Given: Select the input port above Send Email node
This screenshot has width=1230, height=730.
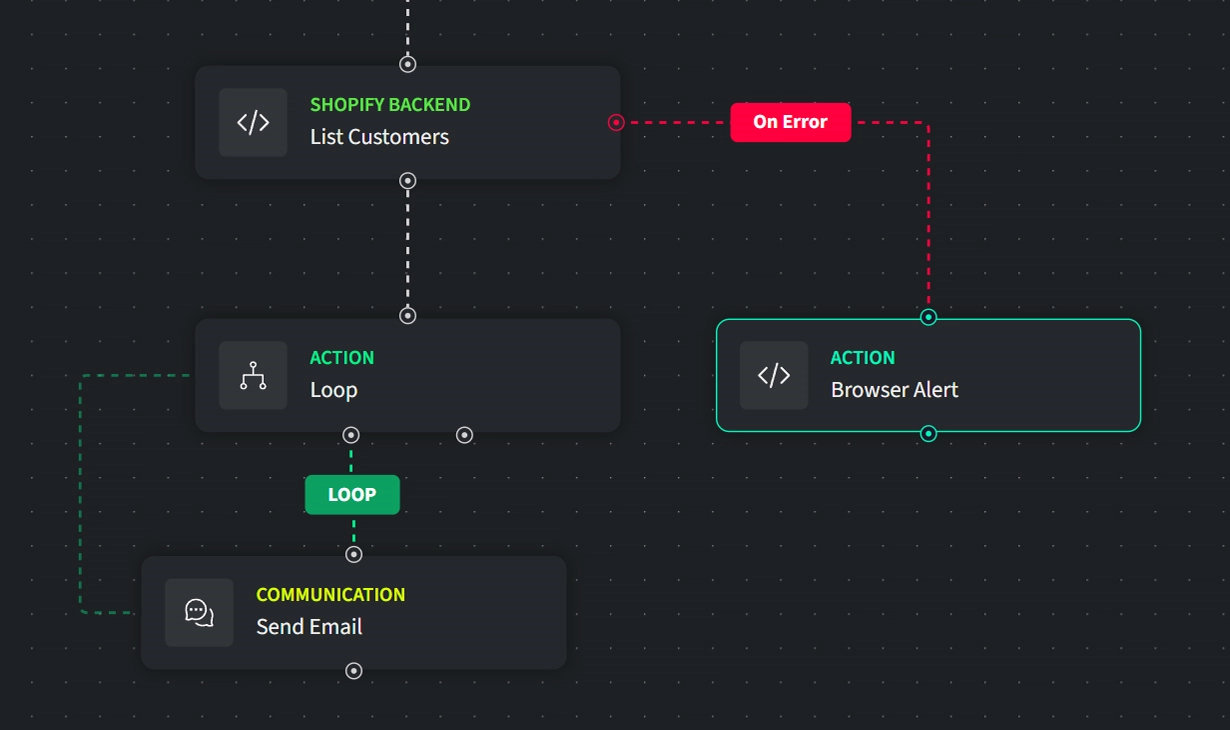Looking at the screenshot, I should coord(353,553).
